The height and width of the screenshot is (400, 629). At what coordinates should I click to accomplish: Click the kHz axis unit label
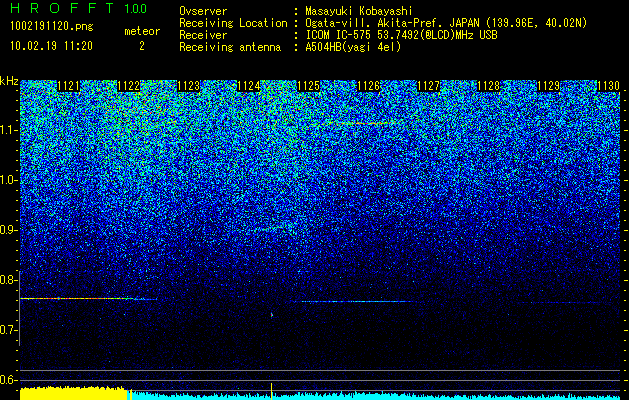point(9,81)
